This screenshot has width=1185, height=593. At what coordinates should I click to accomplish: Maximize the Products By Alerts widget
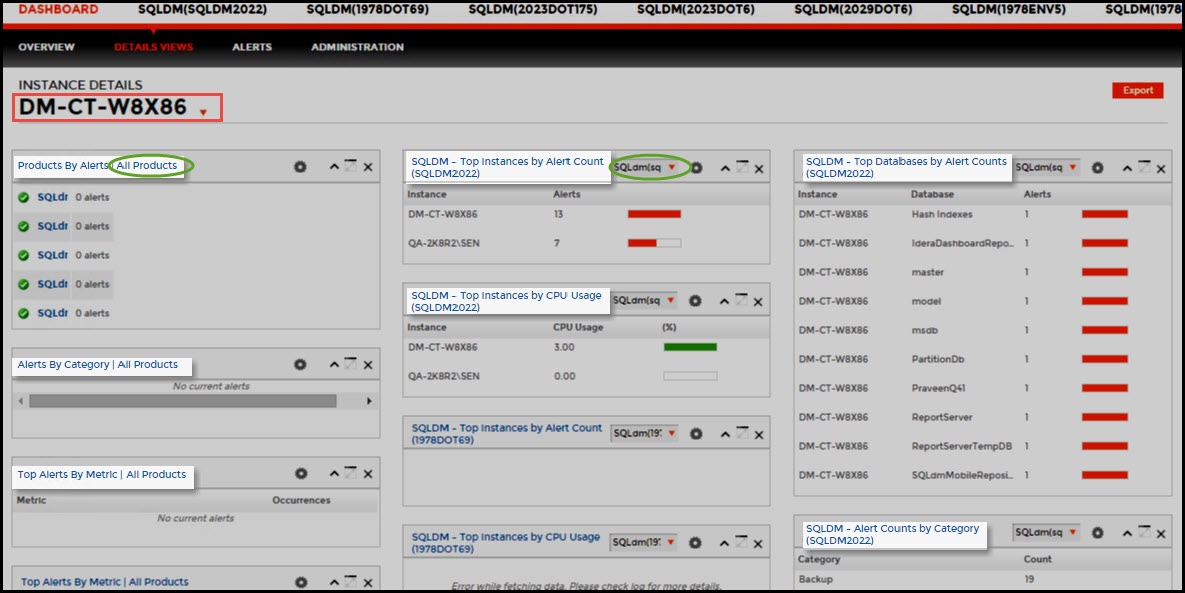(351, 165)
